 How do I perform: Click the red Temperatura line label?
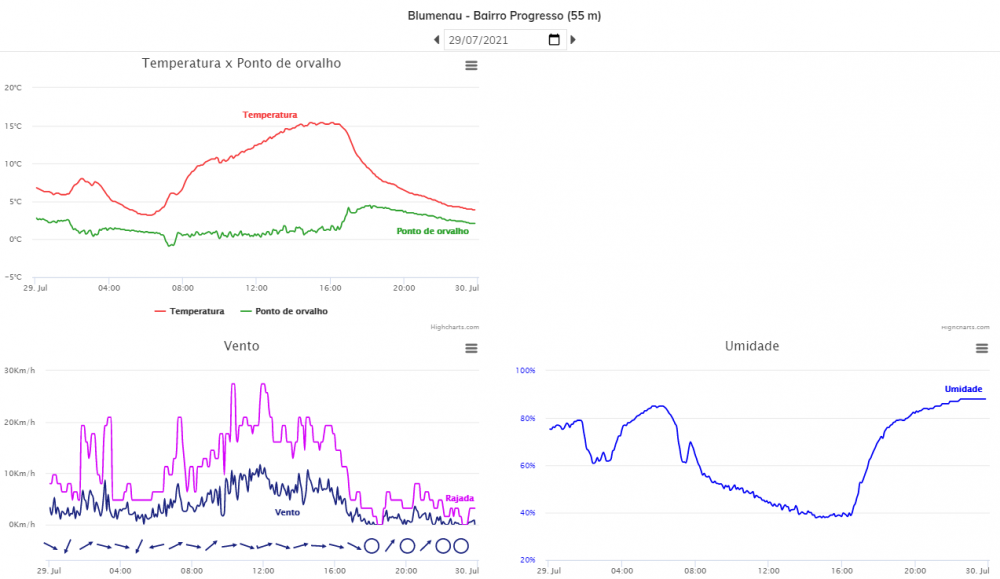tap(269, 115)
